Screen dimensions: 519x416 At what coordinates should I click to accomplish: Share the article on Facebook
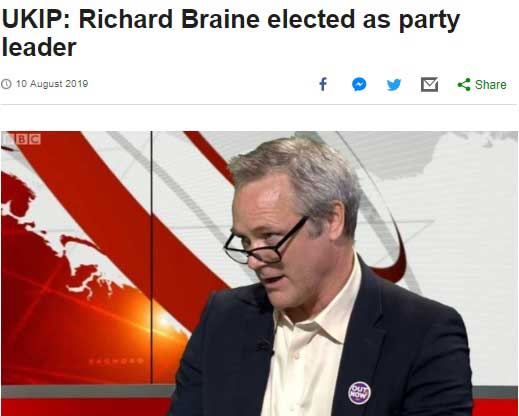323,84
